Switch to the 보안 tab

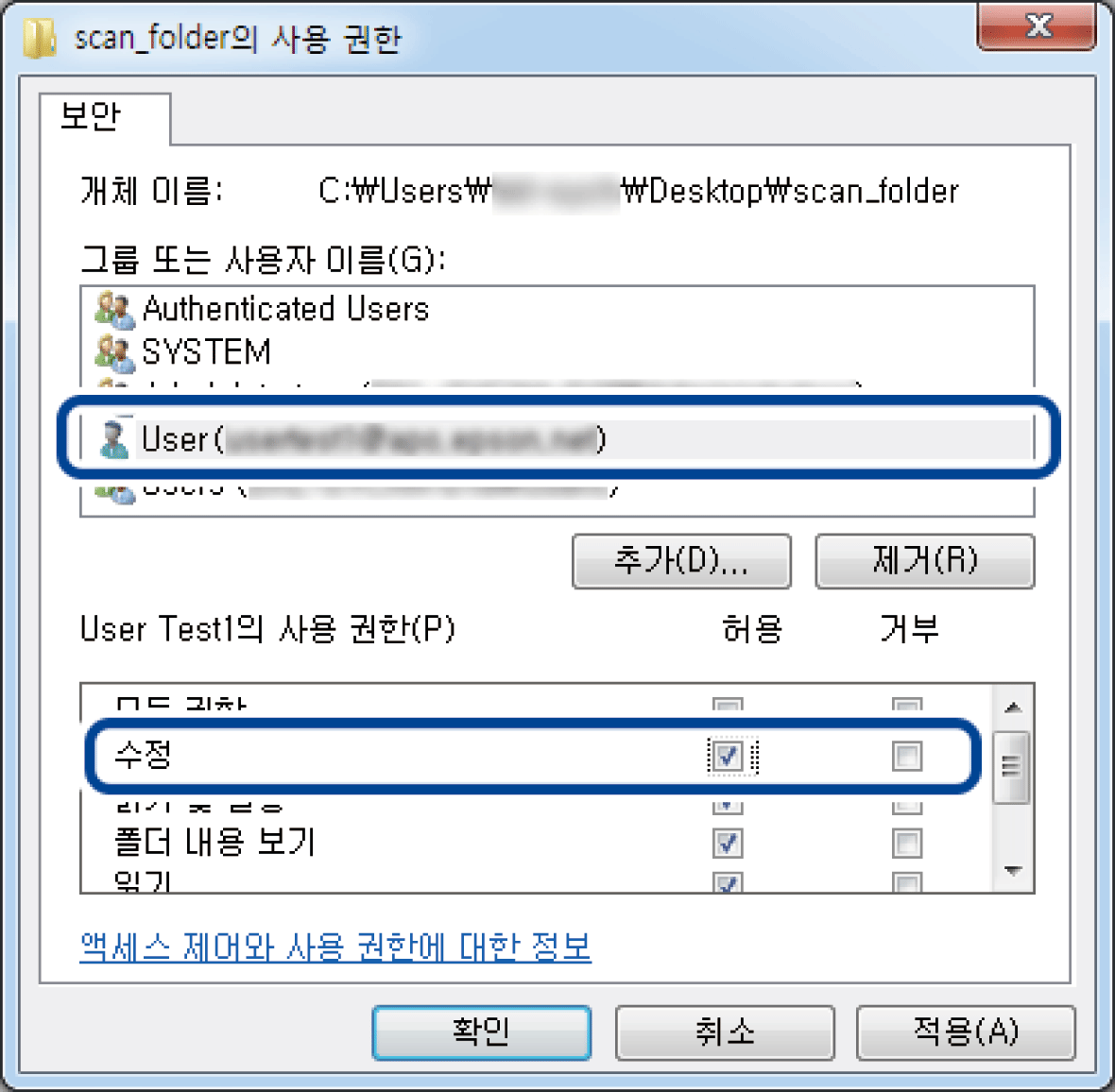tap(92, 116)
